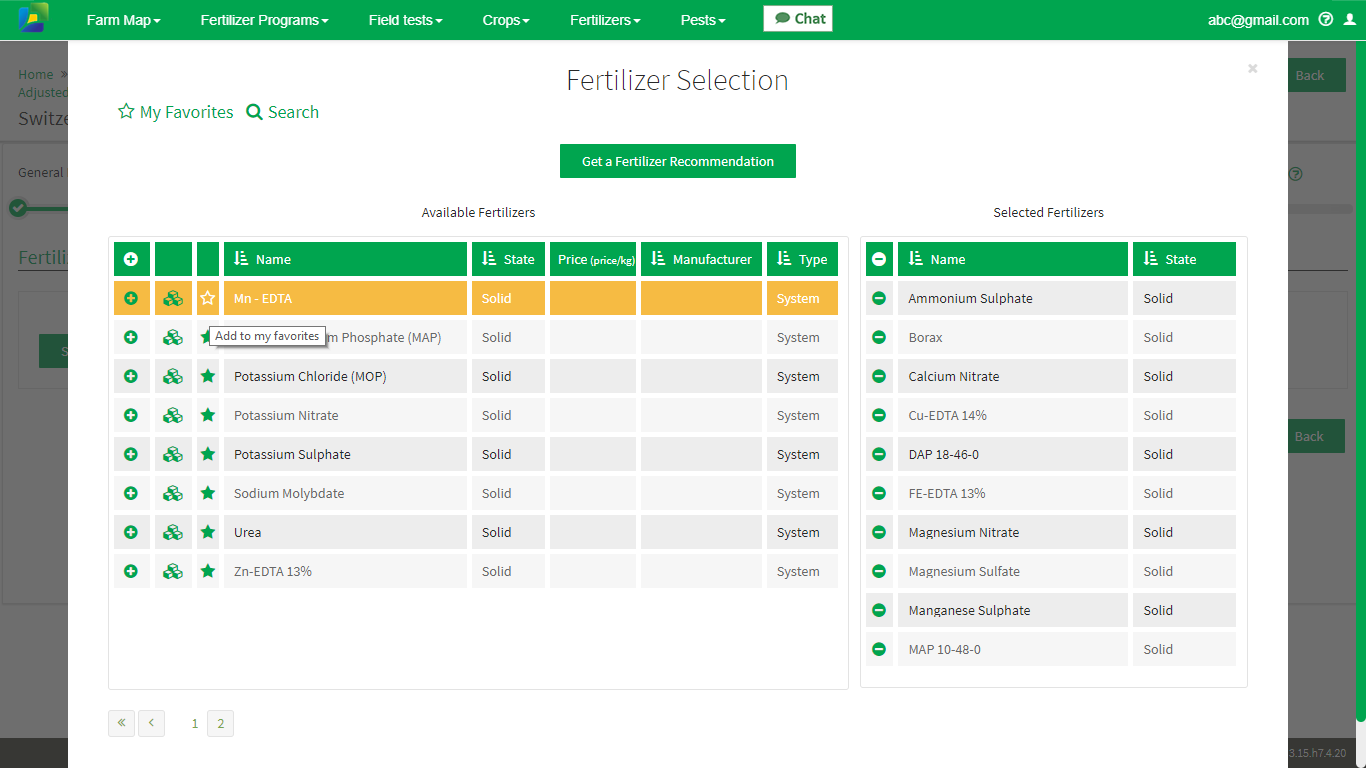Toggle favorite star for Zn-EDTA 13%
This screenshot has height=768, width=1366.
point(208,571)
